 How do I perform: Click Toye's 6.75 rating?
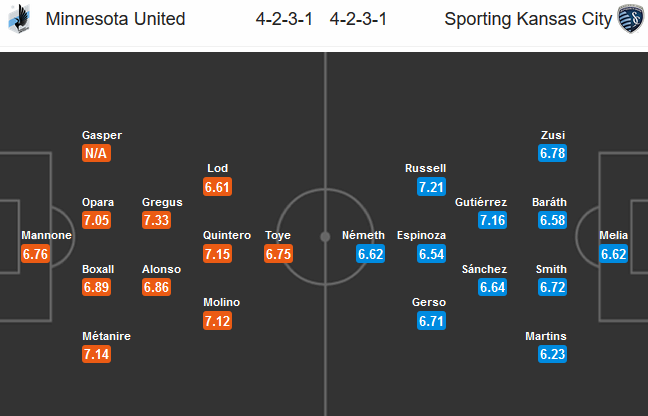(279, 254)
